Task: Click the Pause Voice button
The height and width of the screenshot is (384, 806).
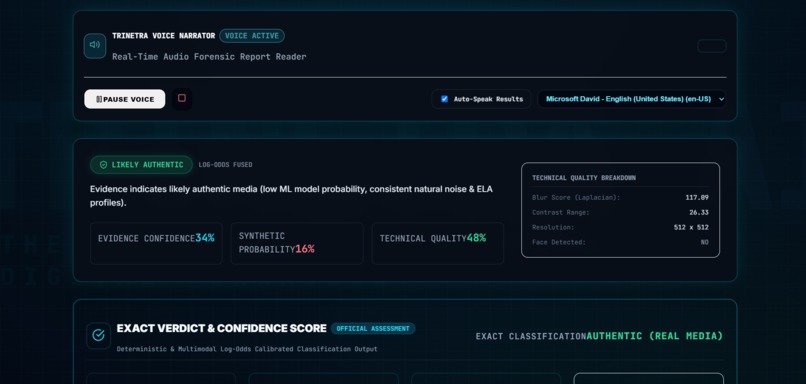Action: pyautogui.click(x=125, y=99)
